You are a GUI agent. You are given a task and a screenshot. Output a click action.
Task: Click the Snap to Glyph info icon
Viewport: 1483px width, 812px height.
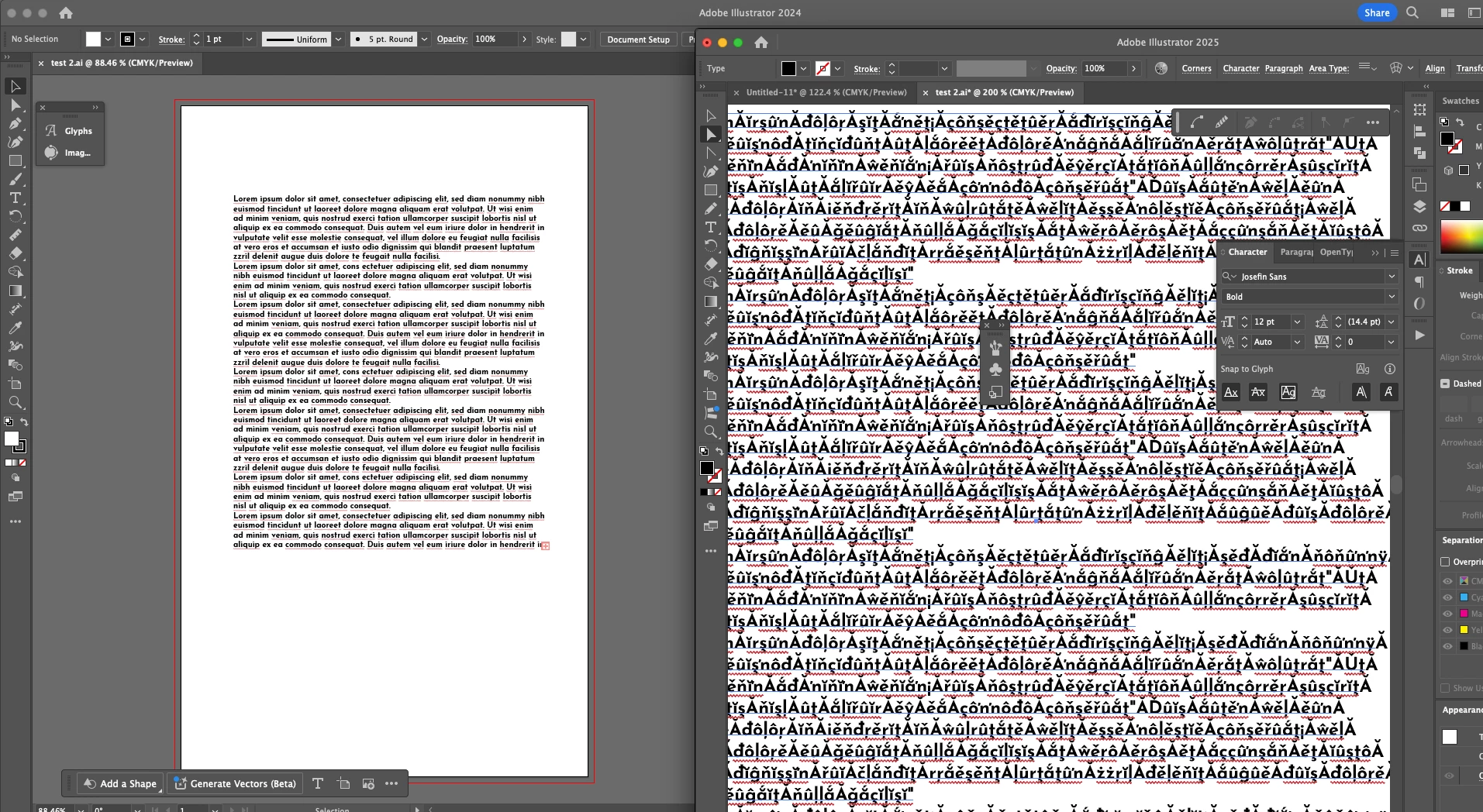tap(1390, 369)
